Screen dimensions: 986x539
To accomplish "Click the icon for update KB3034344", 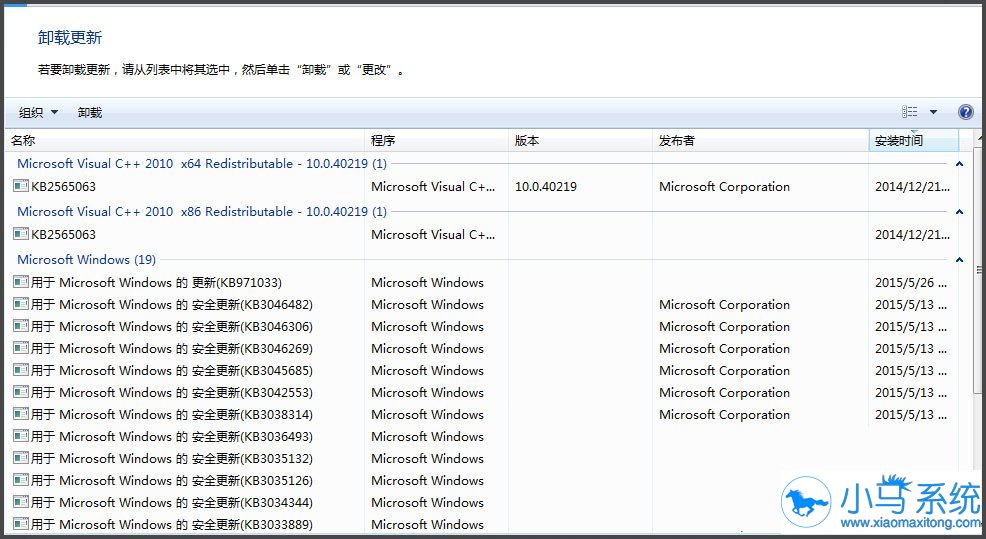I will (x=21, y=503).
